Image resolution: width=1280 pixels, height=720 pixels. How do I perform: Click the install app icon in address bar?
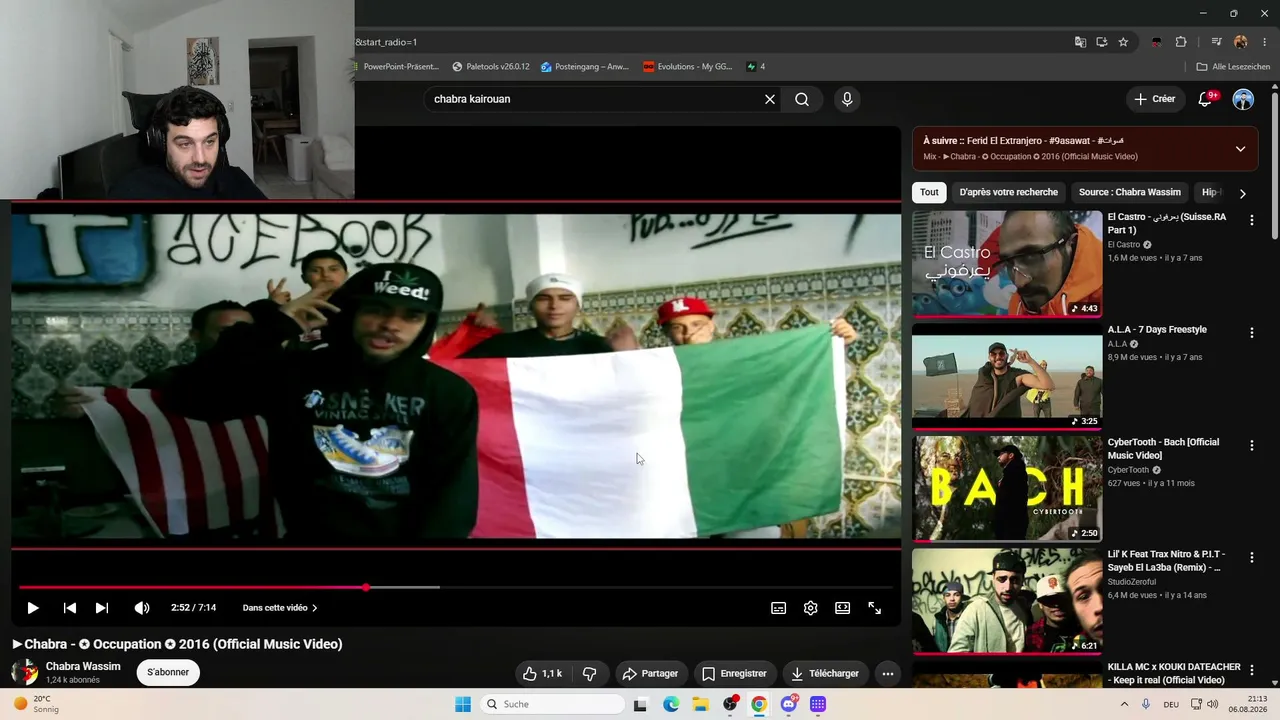[x=1101, y=42]
